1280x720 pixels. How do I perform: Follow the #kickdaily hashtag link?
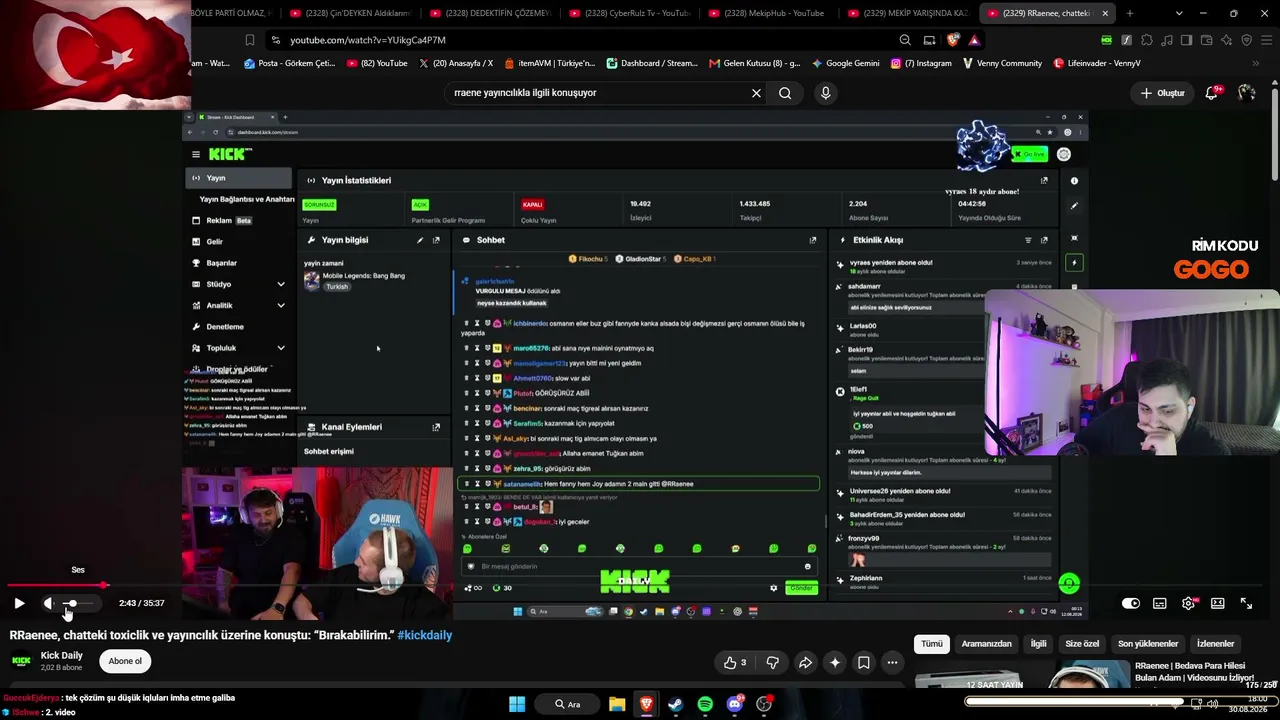pos(425,635)
